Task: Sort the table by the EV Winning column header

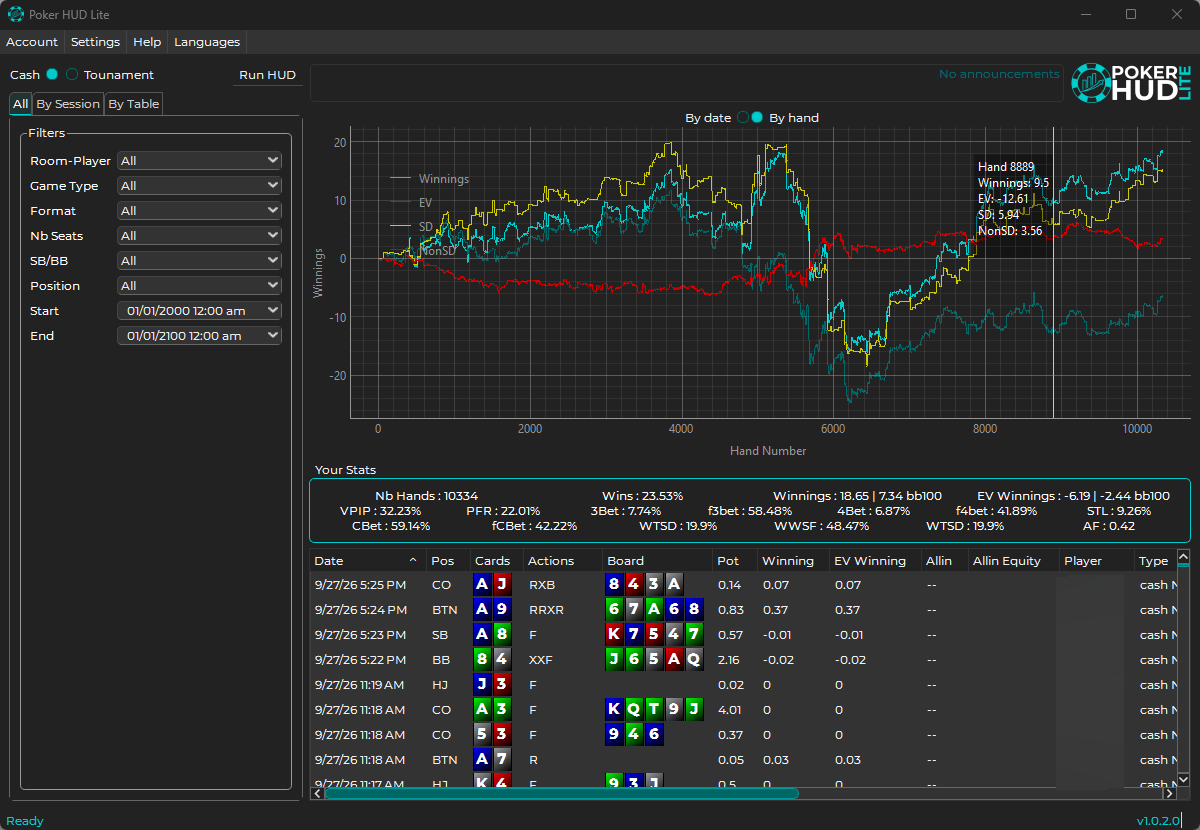Action: [x=875, y=561]
